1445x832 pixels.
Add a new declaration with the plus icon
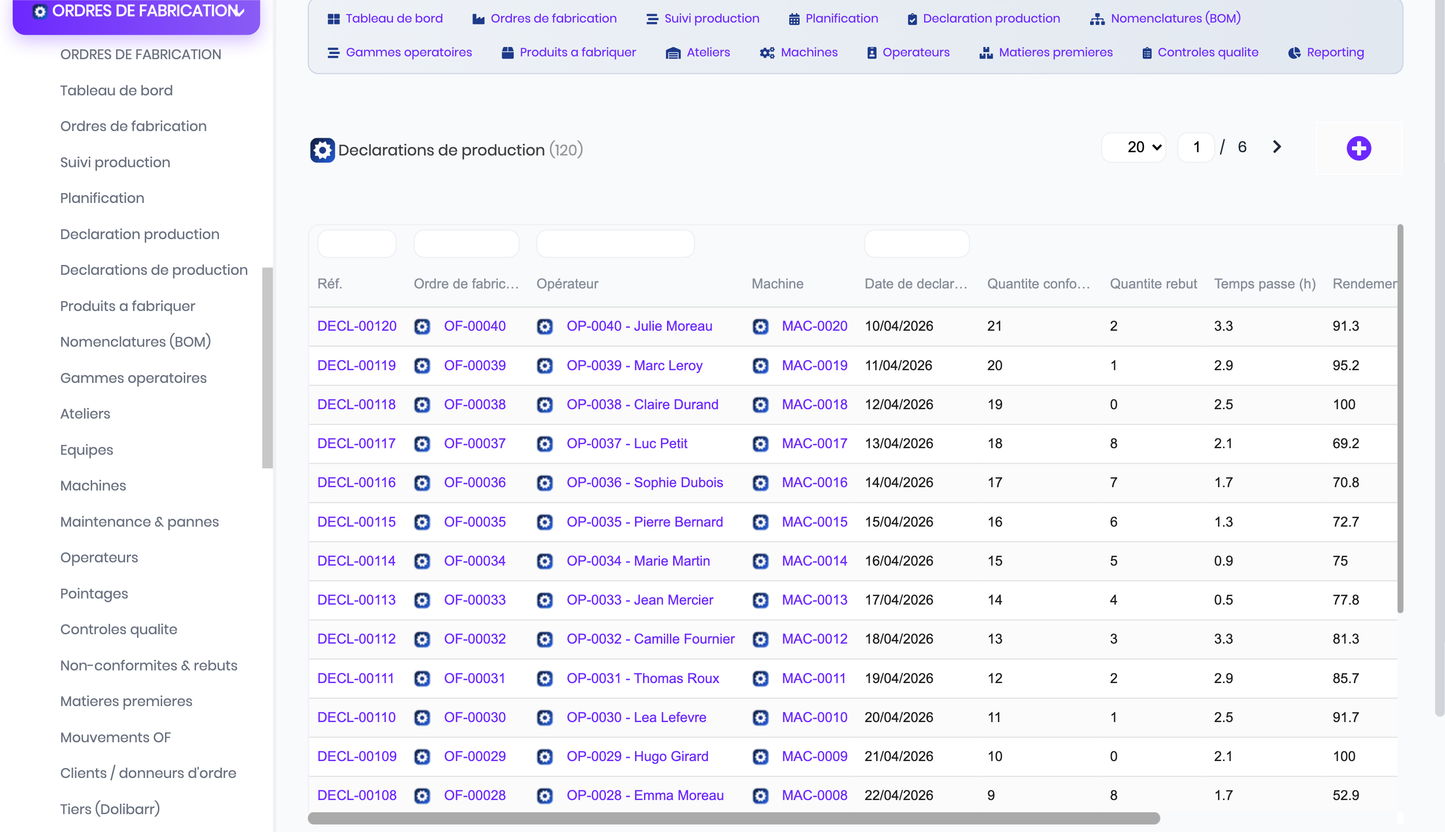click(x=1358, y=148)
